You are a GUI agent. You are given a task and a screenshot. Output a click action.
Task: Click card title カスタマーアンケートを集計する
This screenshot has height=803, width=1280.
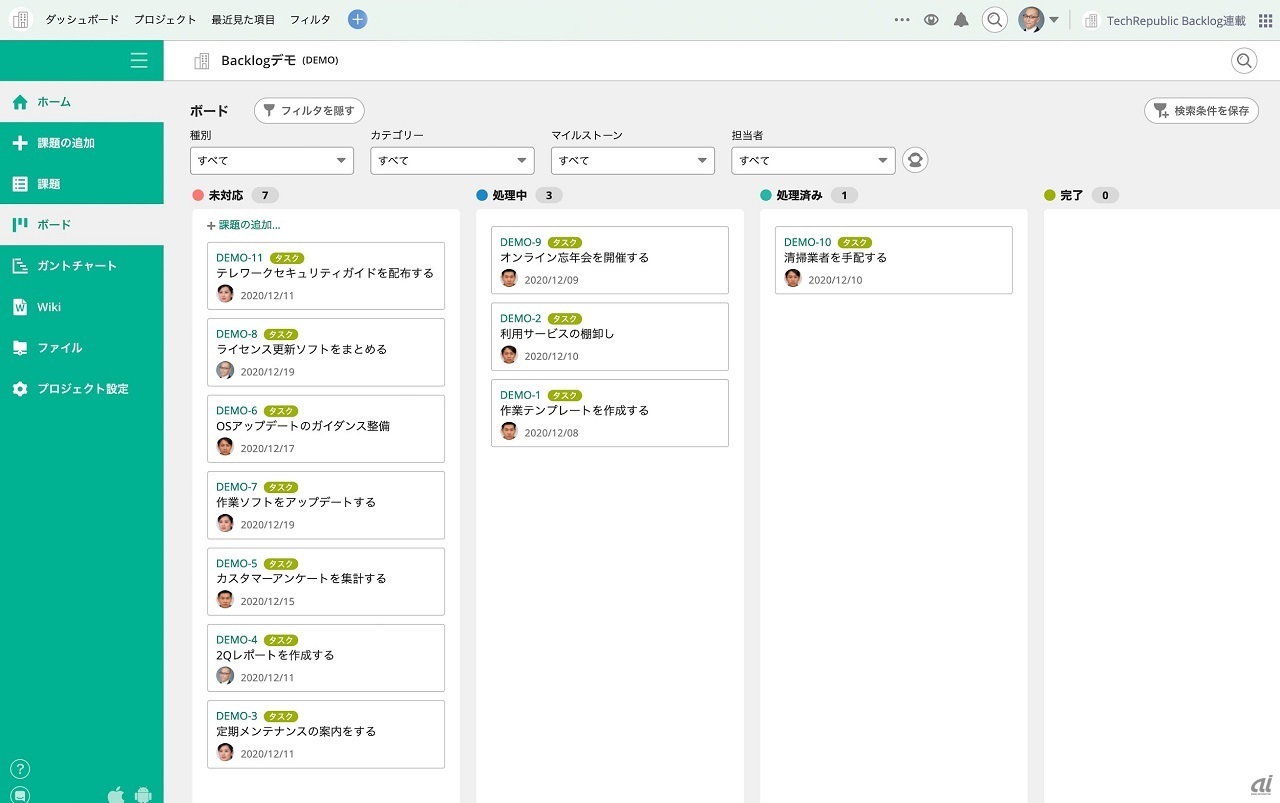301,578
